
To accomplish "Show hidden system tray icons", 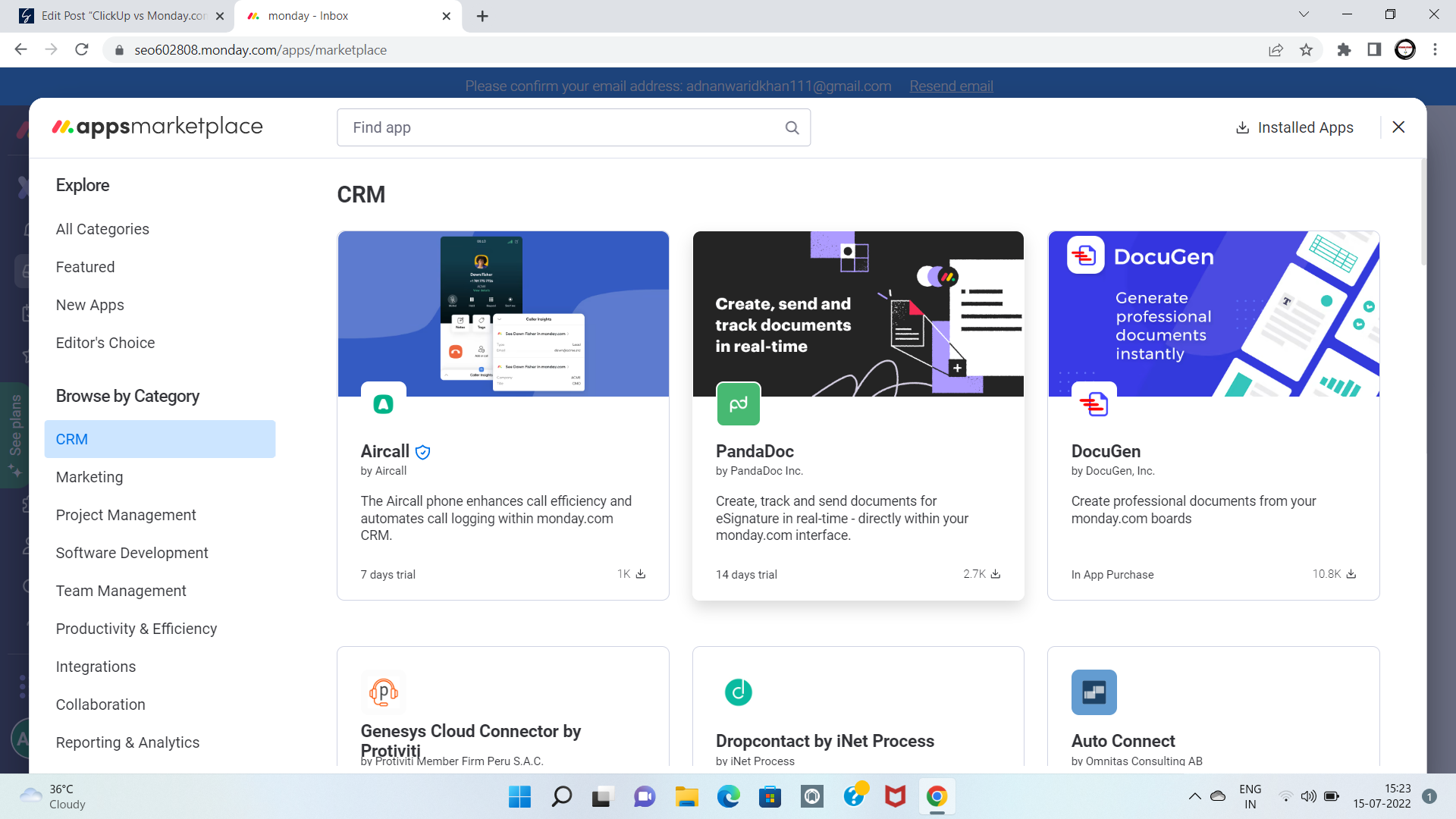I will pos(1194,796).
